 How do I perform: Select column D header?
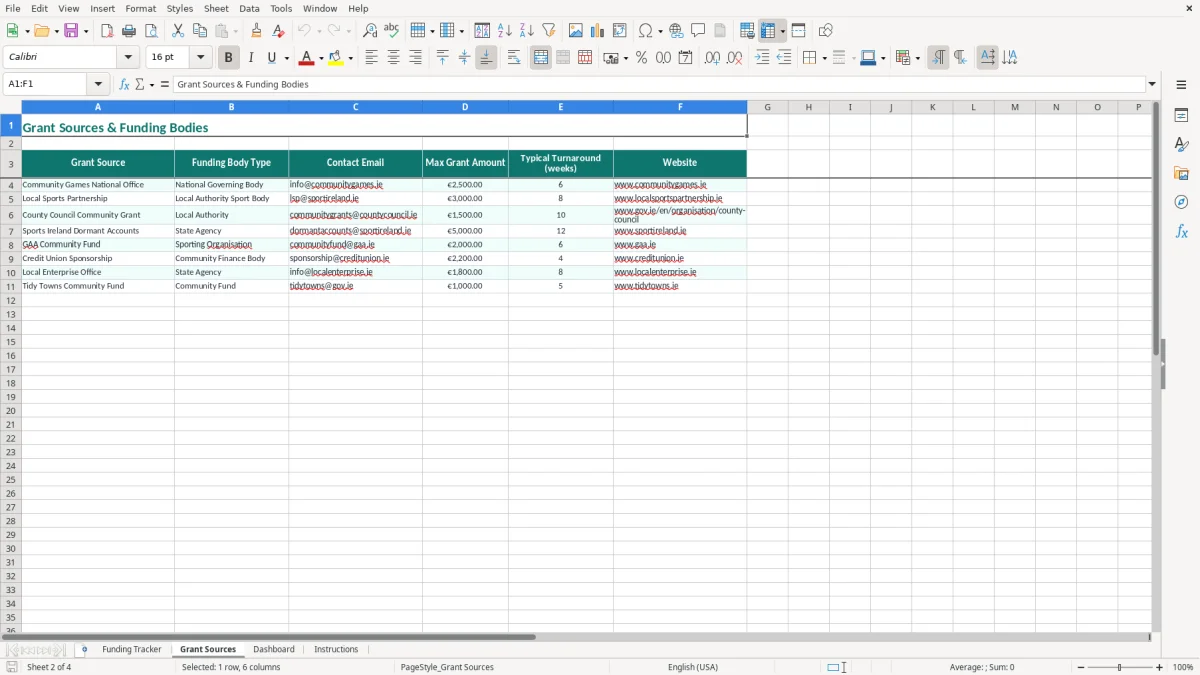pyautogui.click(x=465, y=107)
